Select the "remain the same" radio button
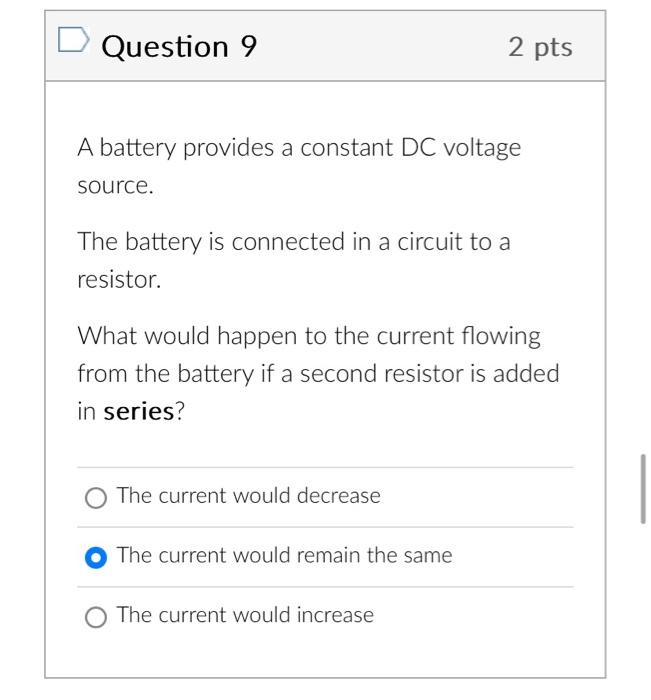Image resolution: width=651 pixels, height=700 pixels. pos(96,557)
